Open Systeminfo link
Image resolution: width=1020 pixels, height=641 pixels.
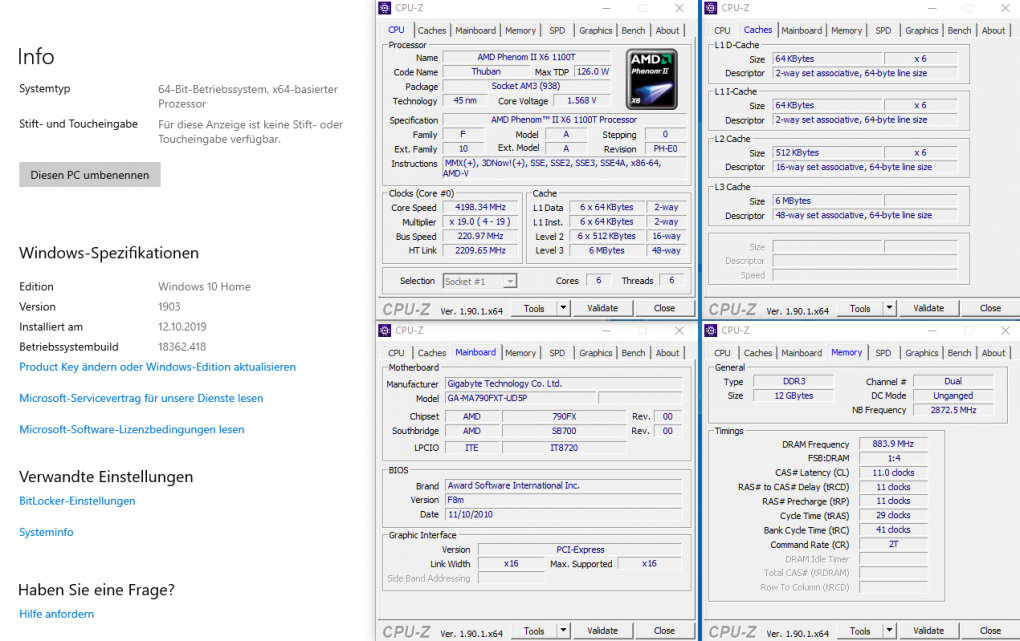click(46, 532)
